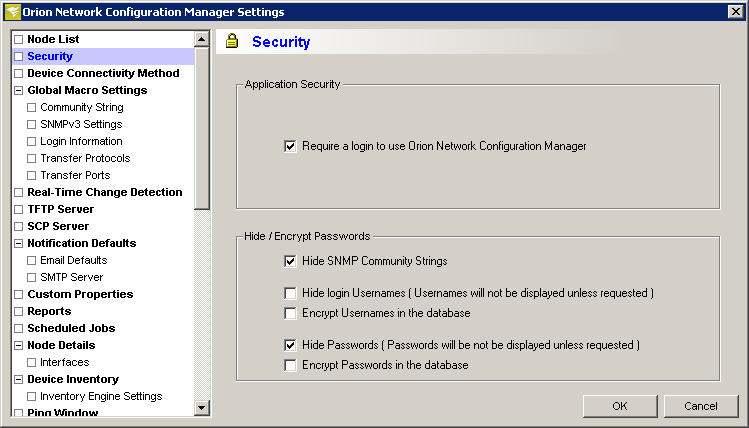Collapse the Notification Defaults node
This screenshot has height=428, width=749.
pyautogui.click(x=19, y=244)
